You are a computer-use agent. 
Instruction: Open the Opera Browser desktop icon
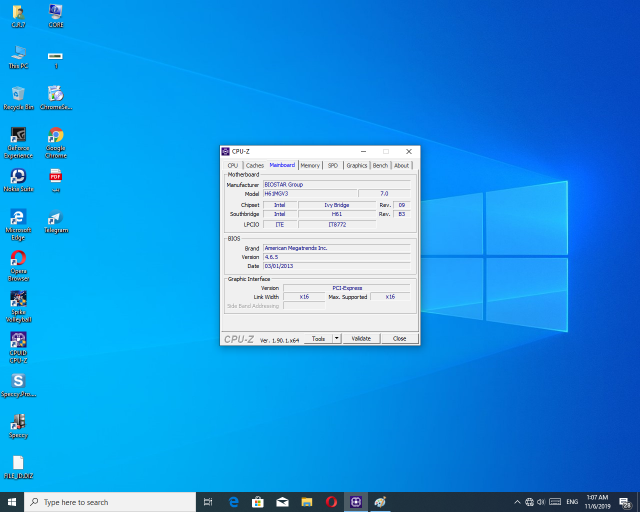click(18, 260)
